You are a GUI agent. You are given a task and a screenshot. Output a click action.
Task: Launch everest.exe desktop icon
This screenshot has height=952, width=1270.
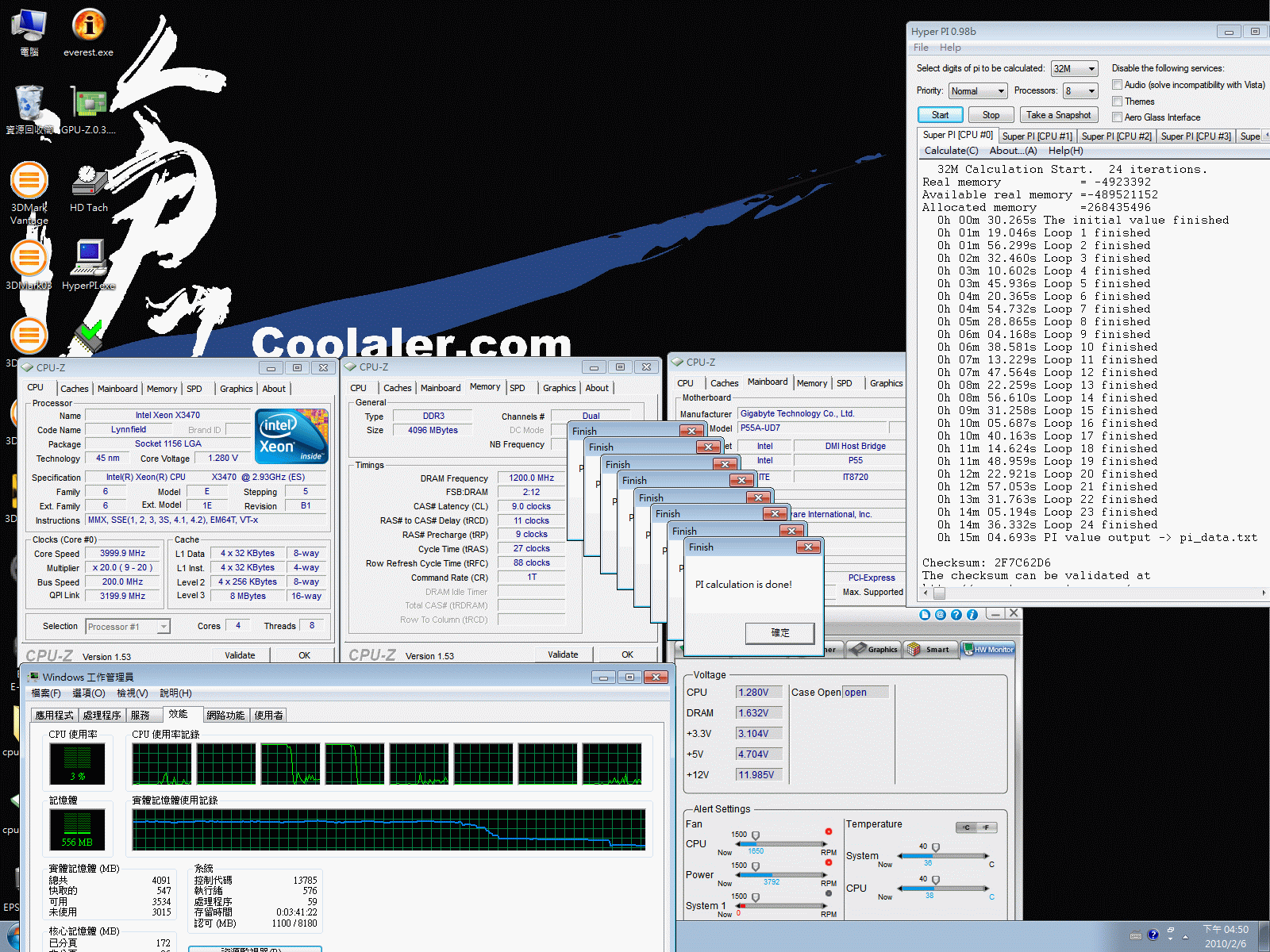[89, 32]
